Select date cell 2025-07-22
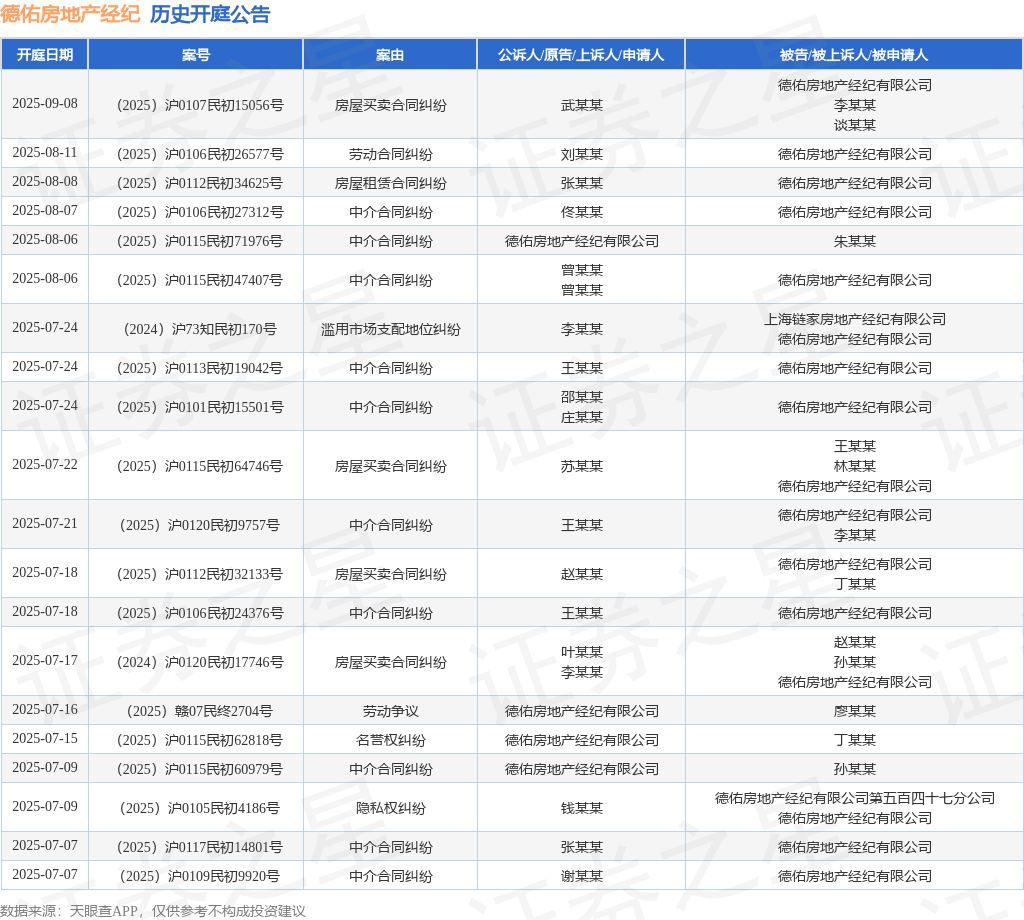 pyautogui.click(x=45, y=464)
